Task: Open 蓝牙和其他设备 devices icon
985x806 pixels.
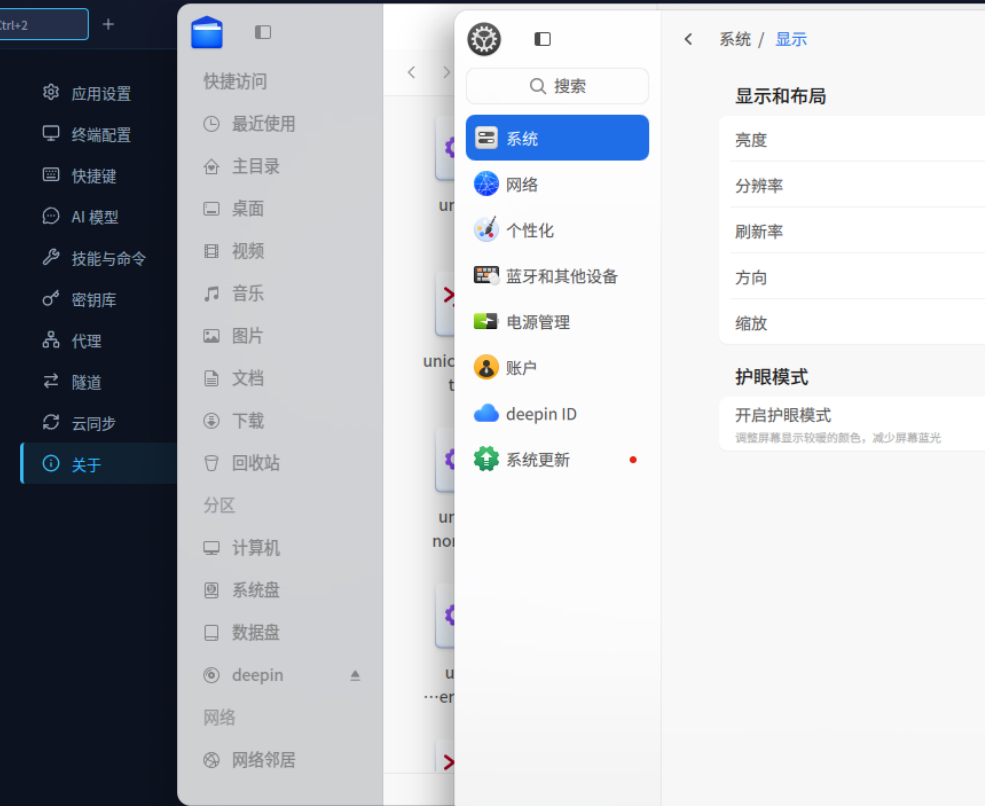Action: coord(486,275)
